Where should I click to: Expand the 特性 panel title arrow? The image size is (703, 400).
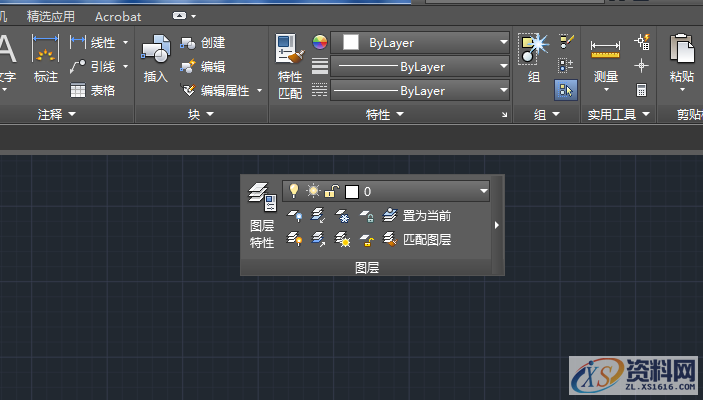pos(400,115)
